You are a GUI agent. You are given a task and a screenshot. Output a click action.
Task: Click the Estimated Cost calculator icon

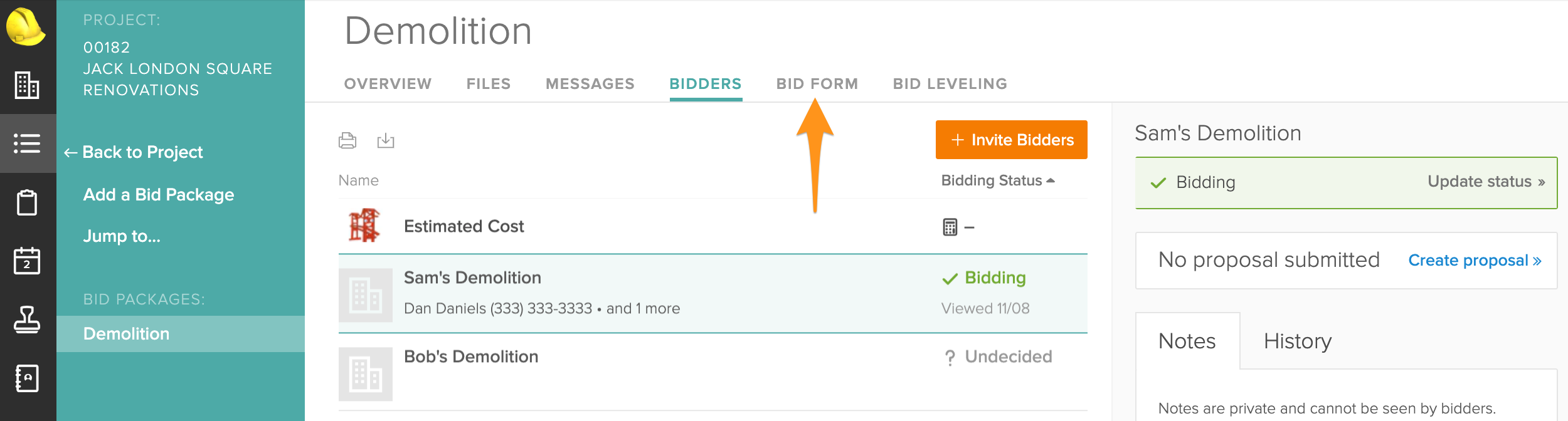[x=950, y=227]
